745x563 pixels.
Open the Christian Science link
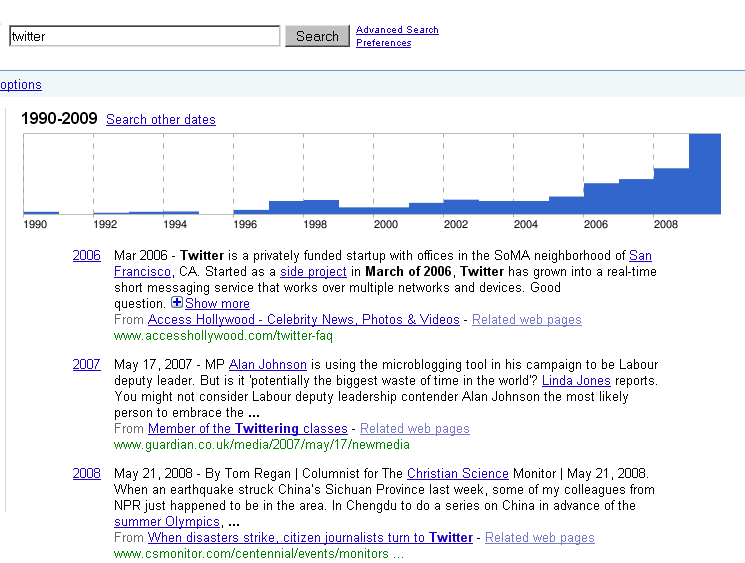click(458, 473)
